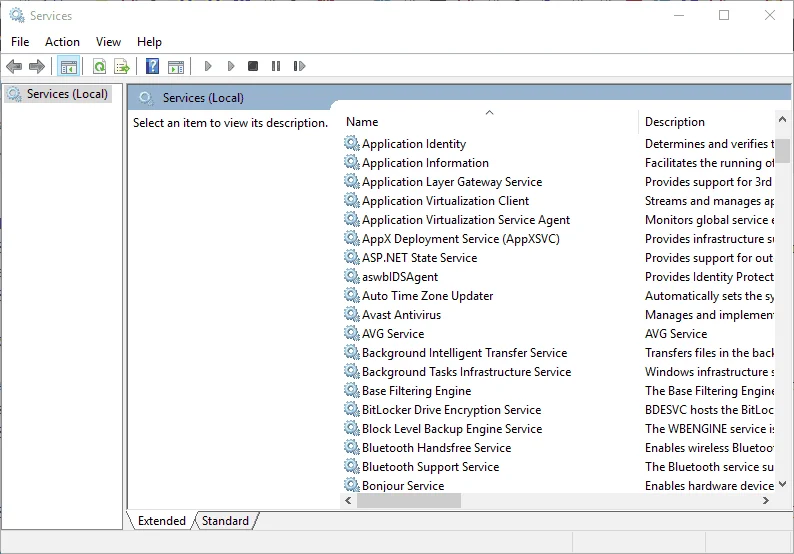The height and width of the screenshot is (554, 794).
Task: Click the Start Service play icon
Action: pyautogui.click(x=208, y=66)
